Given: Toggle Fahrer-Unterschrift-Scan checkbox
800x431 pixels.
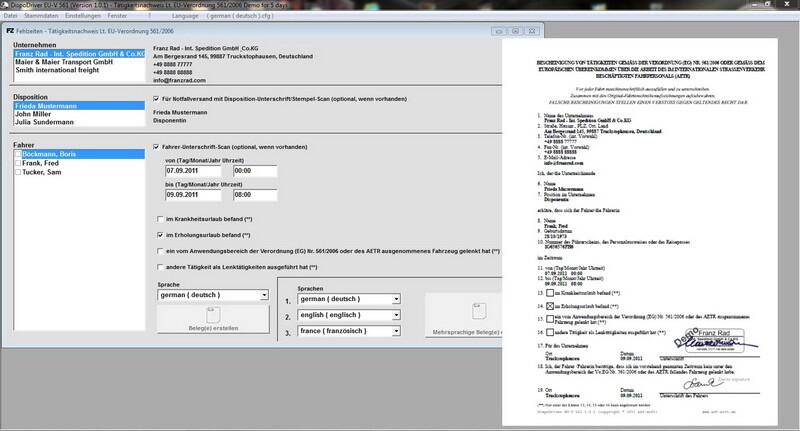Looking at the screenshot, I should pyautogui.click(x=156, y=147).
